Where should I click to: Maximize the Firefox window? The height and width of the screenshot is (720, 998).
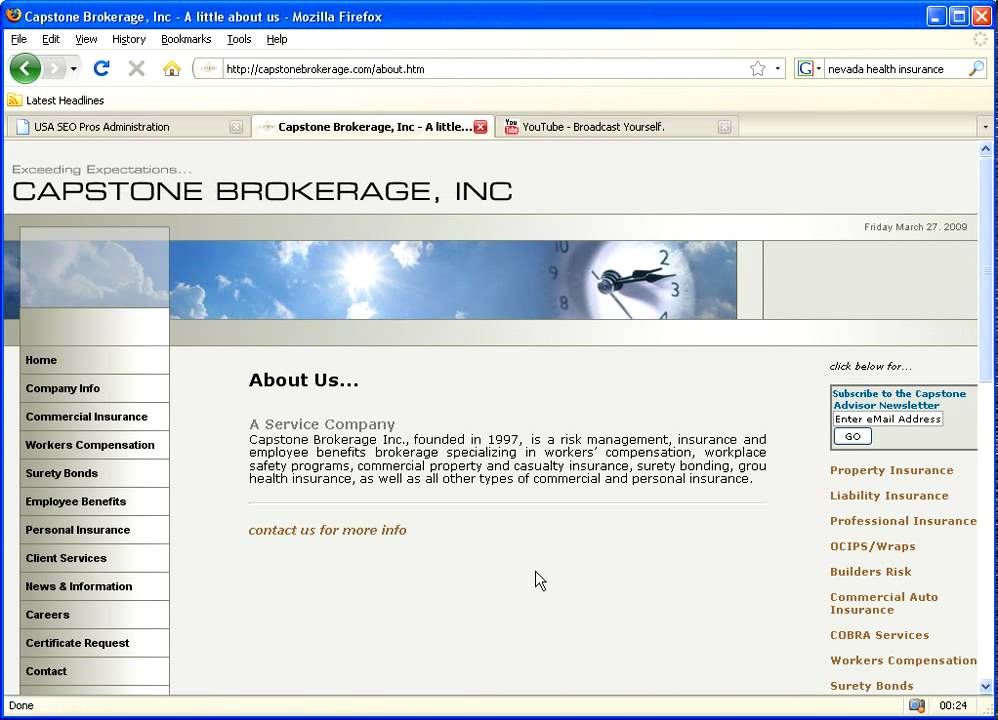click(959, 16)
